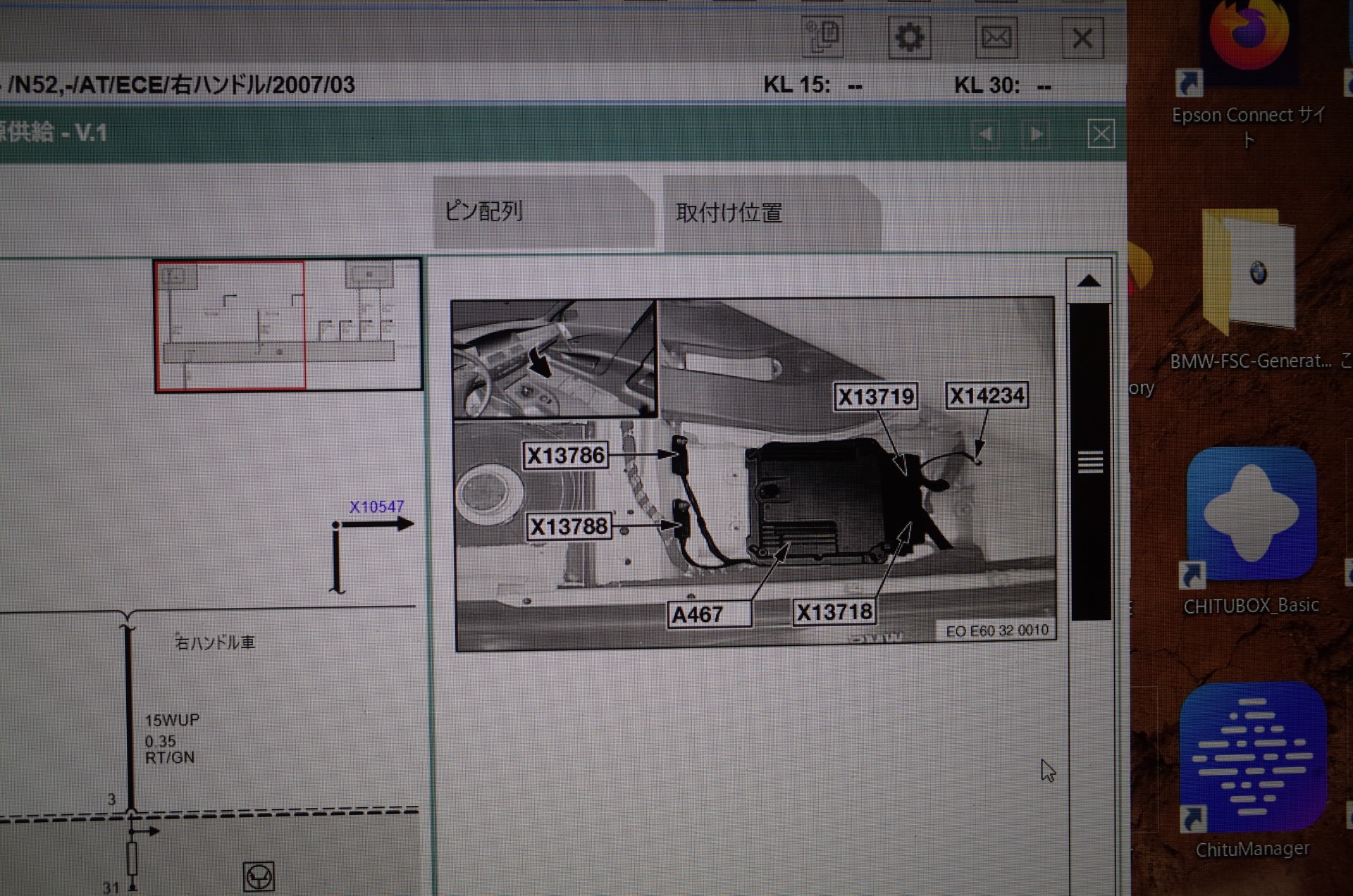
Task: Open the CHITUBOX_Basic desktop shortcut
Action: coord(1251,514)
